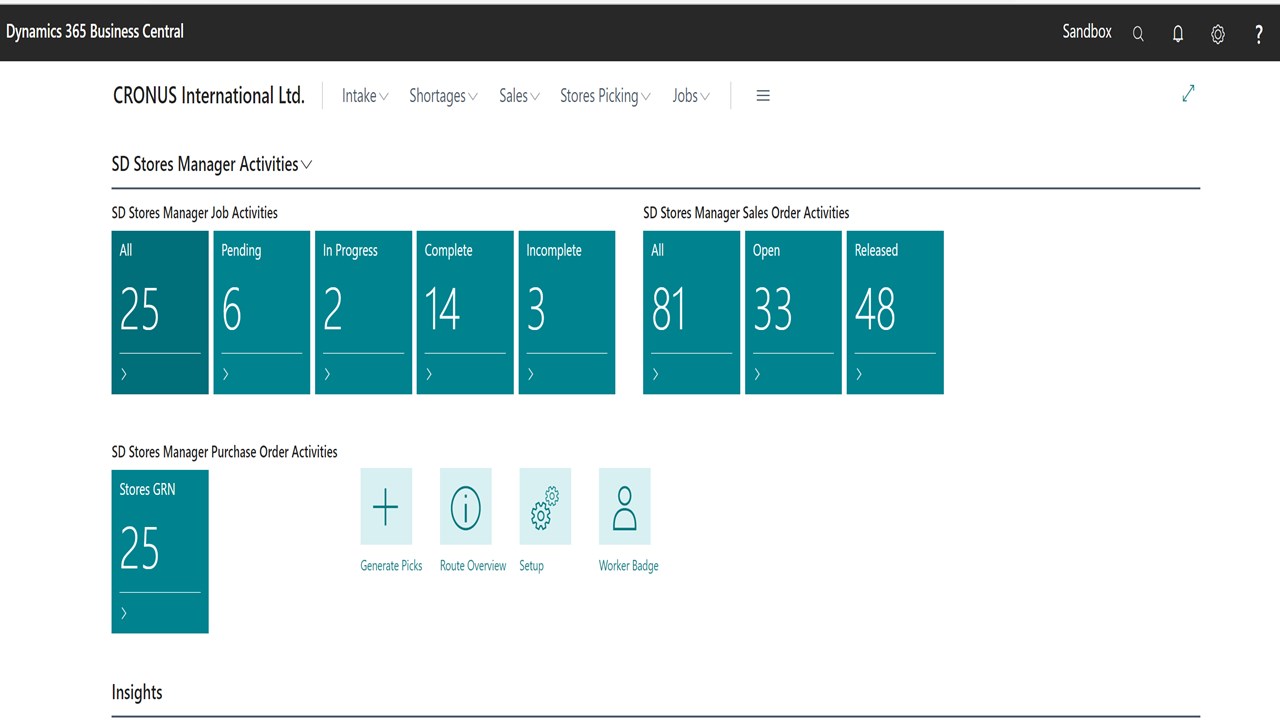This screenshot has height=720, width=1280.
Task: Click the CRONUS International Ltd. company name
Action: (209, 96)
